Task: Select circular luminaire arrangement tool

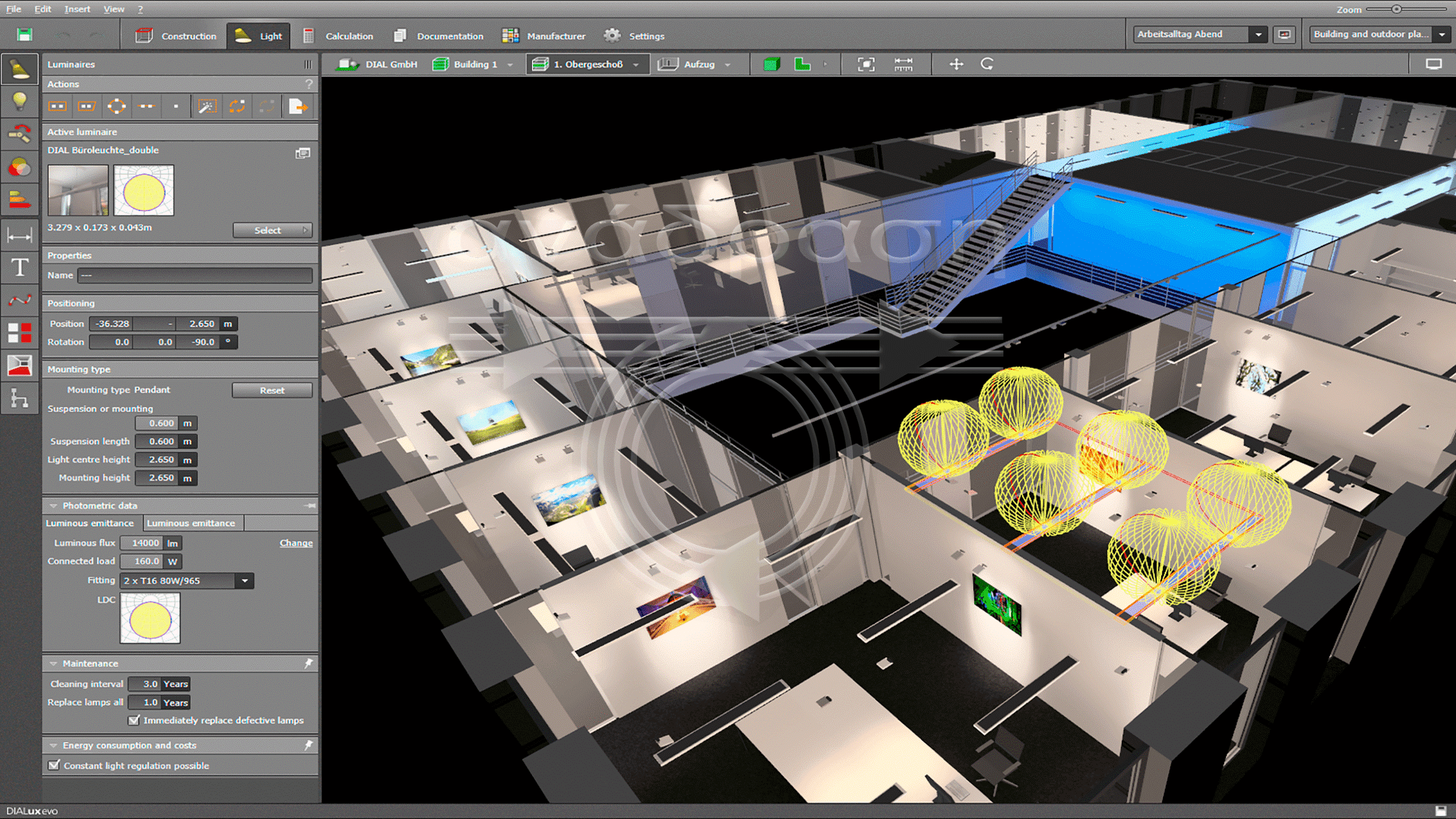Action: 116,107
